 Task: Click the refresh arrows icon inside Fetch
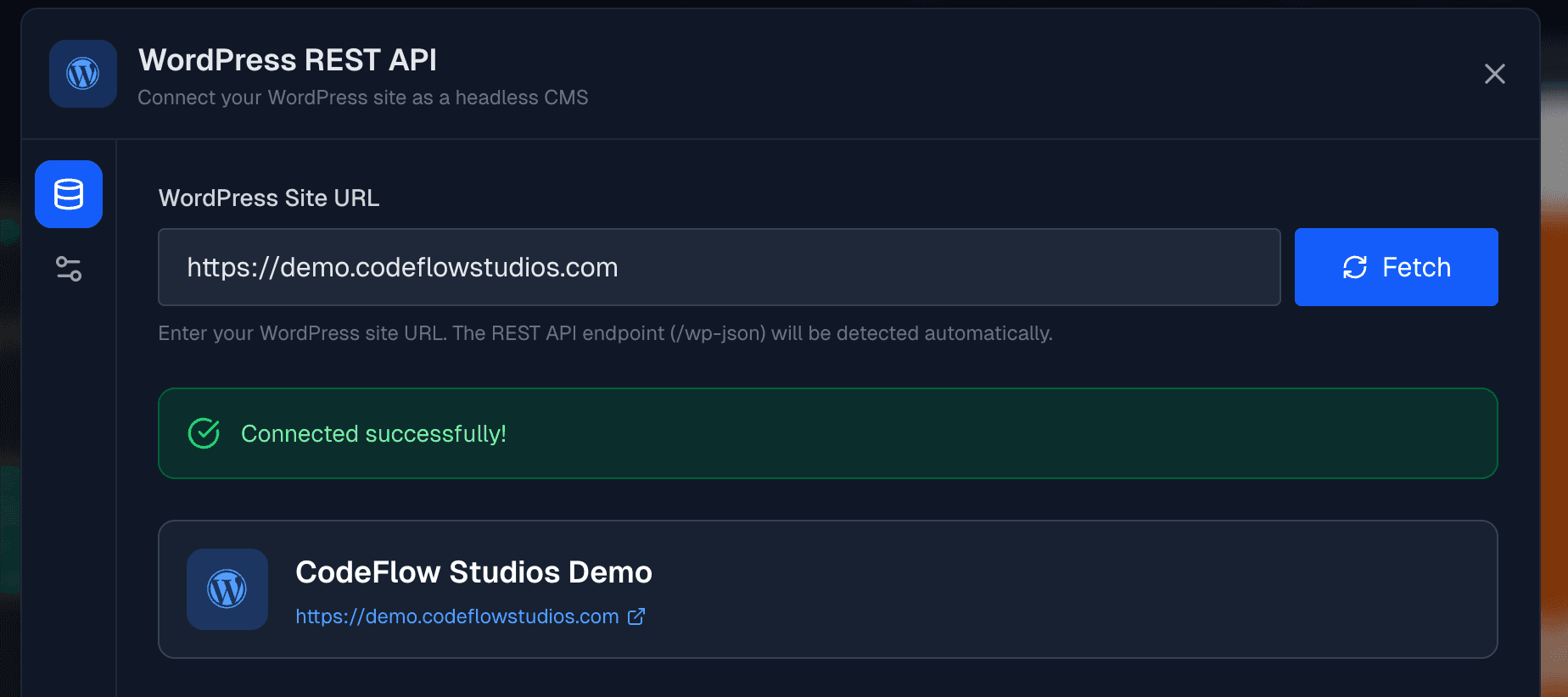pyautogui.click(x=1355, y=267)
